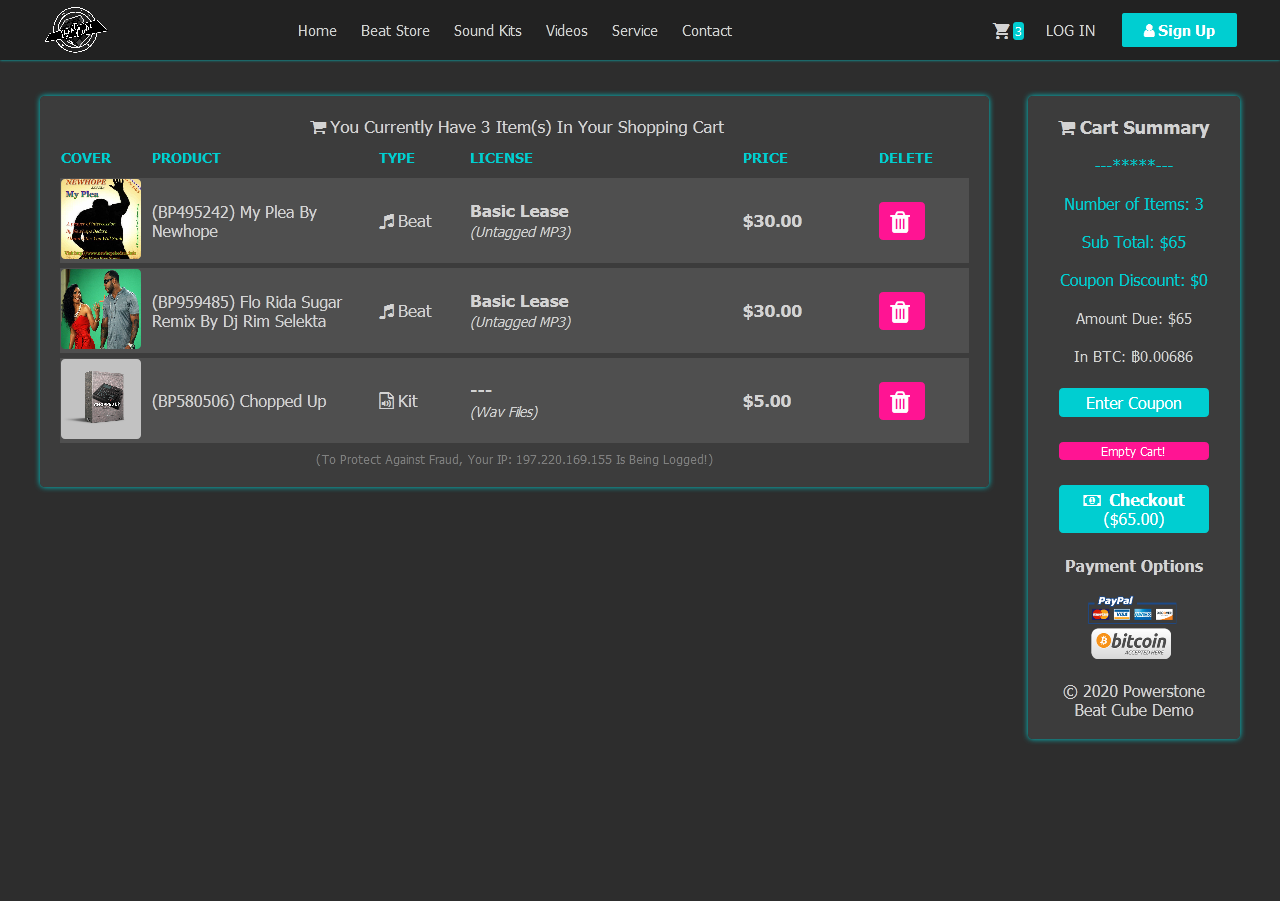Click the My Plea album cover thumbnail

[100, 219]
